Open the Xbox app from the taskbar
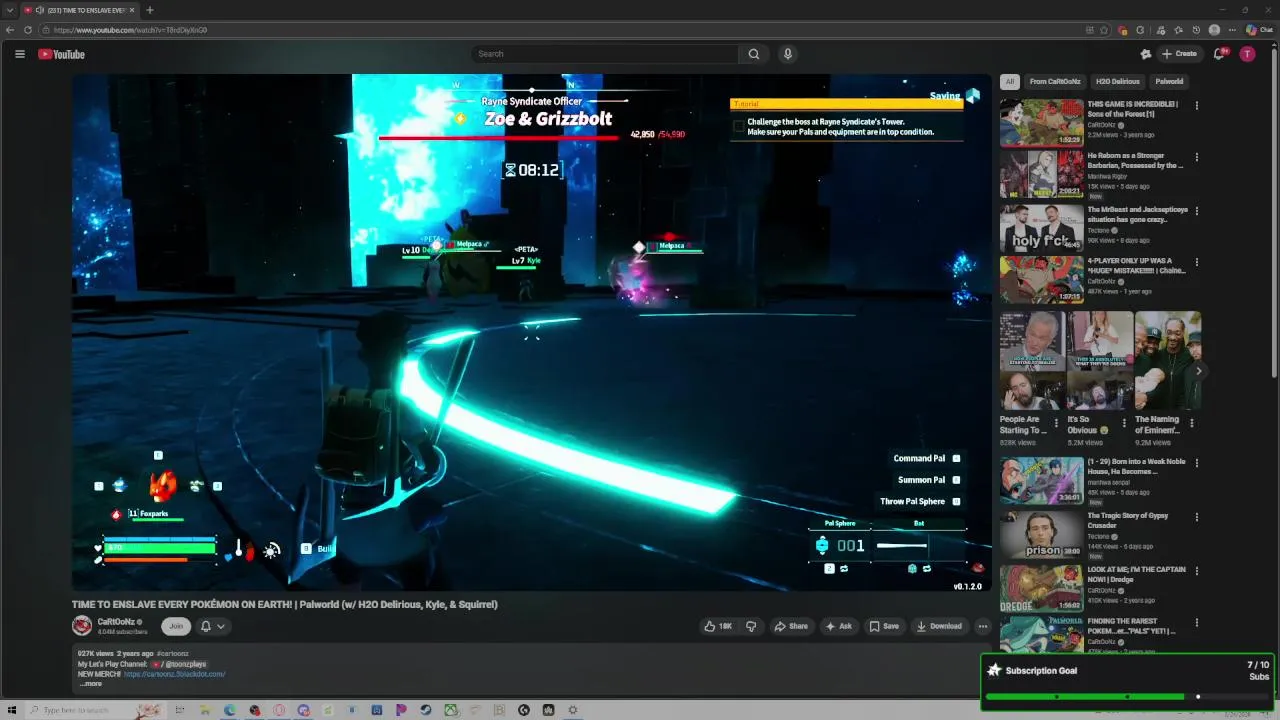Screen dimensions: 1280x720 [451, 710]
